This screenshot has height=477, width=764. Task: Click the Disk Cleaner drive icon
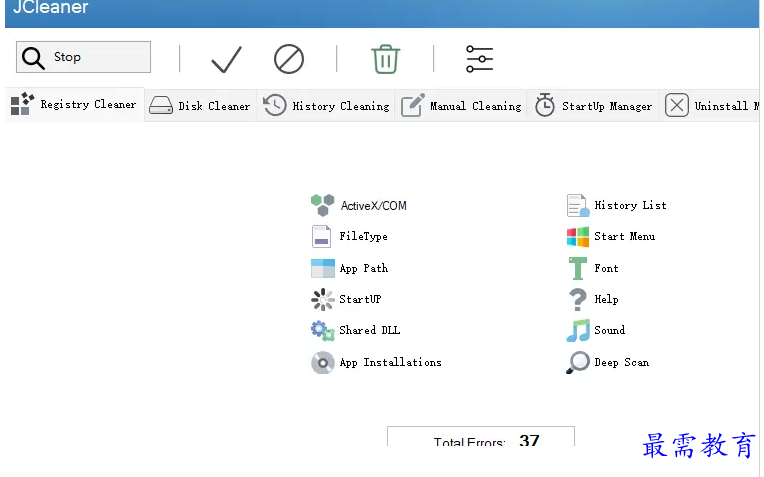[161, 105]
